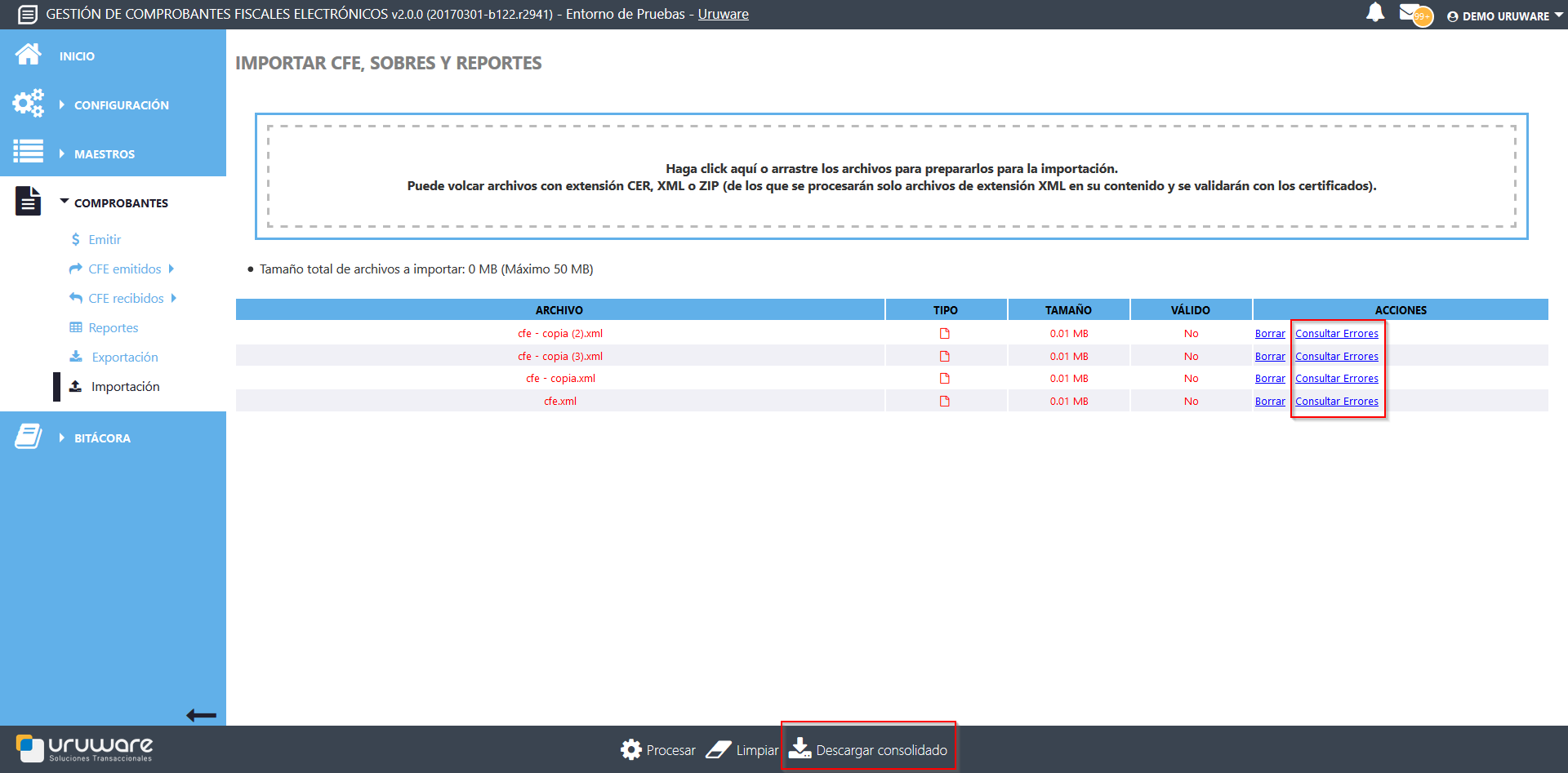Open the Reportes menu item
Image resolution: width=1568 pixels, height=773 pixels.
coord(113,327)
